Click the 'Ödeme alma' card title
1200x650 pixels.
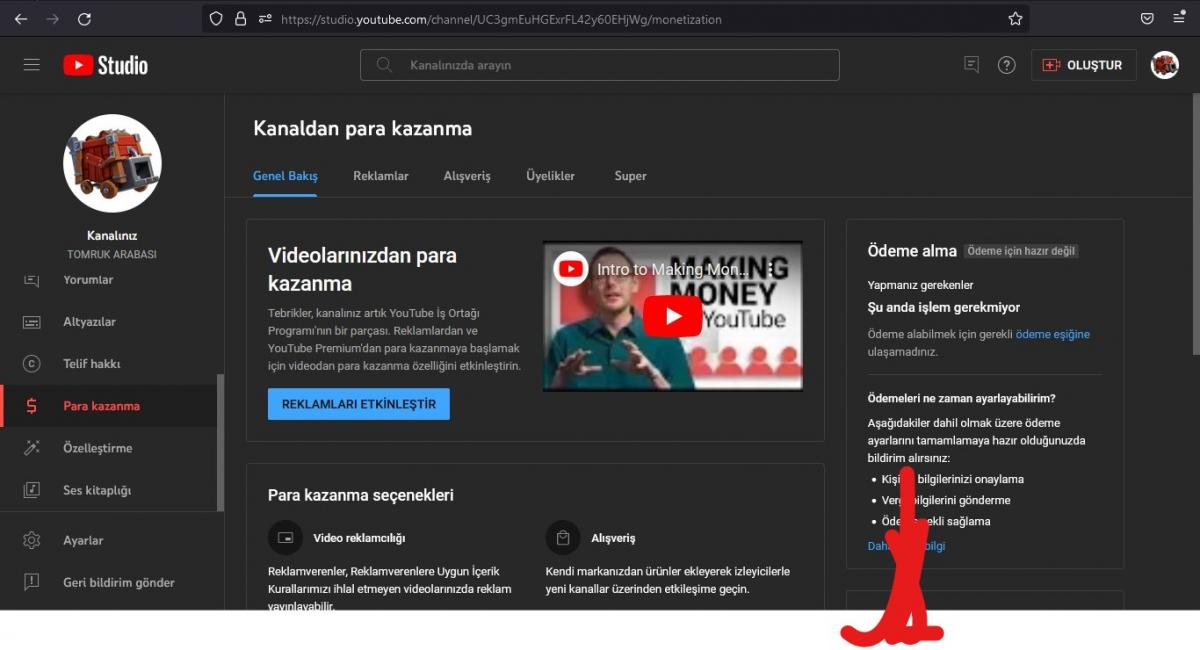[x=912, y=251]
